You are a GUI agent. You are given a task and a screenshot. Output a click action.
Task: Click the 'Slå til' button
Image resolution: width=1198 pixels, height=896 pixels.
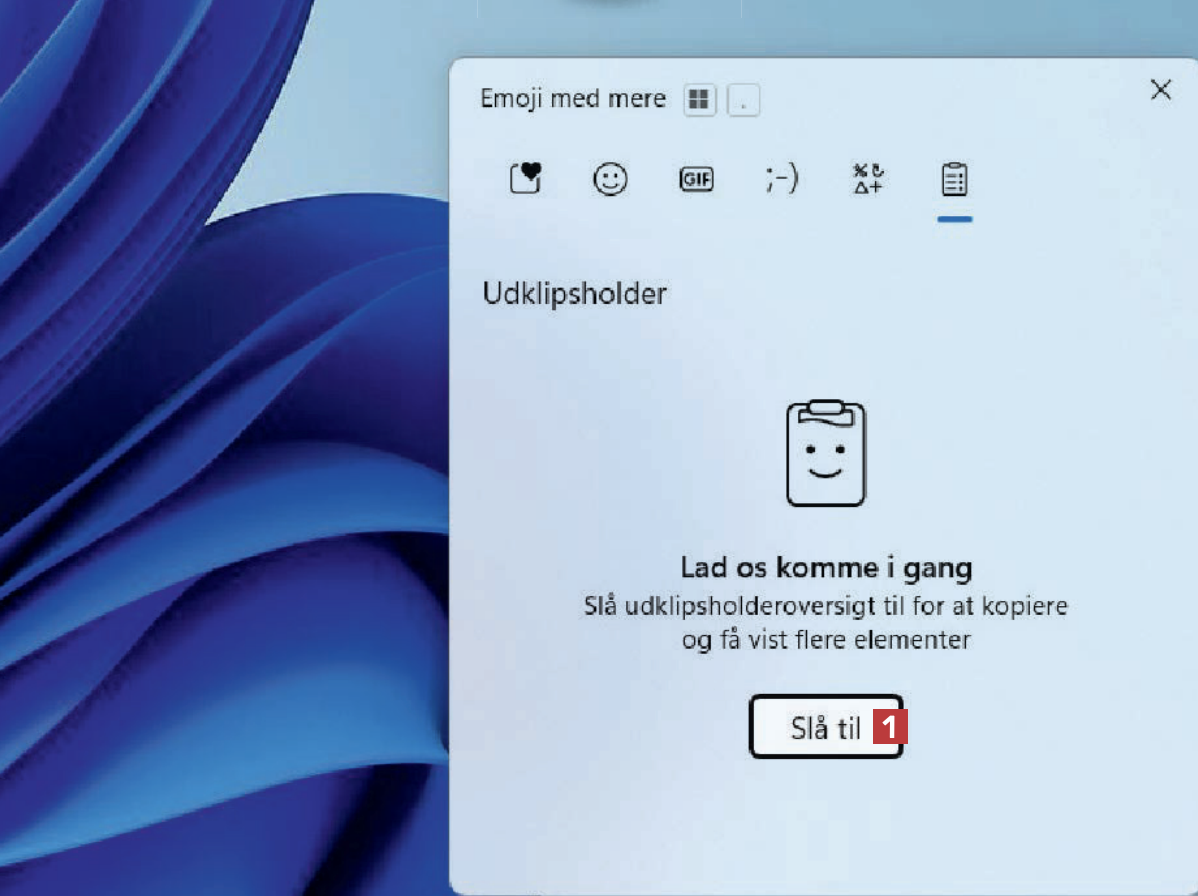click(826, 726)
